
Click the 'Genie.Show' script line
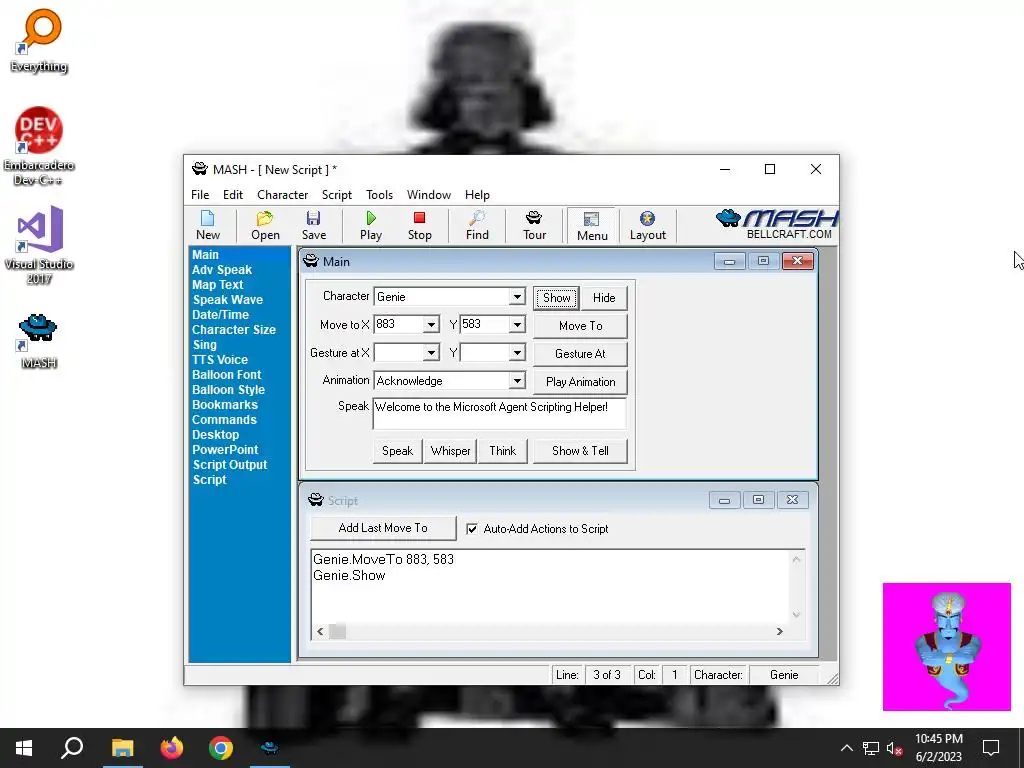click(349, 575)
